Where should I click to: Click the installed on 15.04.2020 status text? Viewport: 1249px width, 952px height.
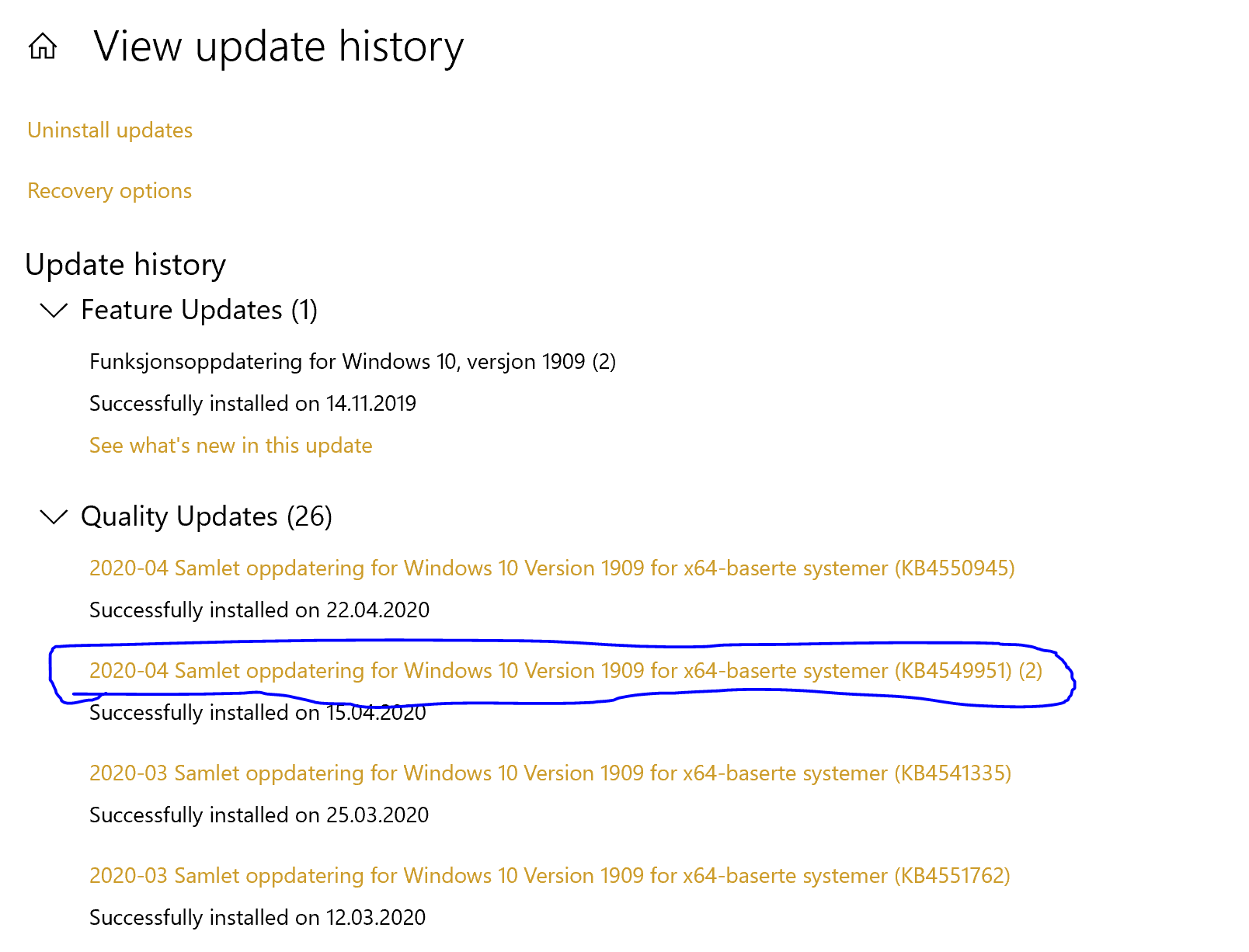(257, 713)
